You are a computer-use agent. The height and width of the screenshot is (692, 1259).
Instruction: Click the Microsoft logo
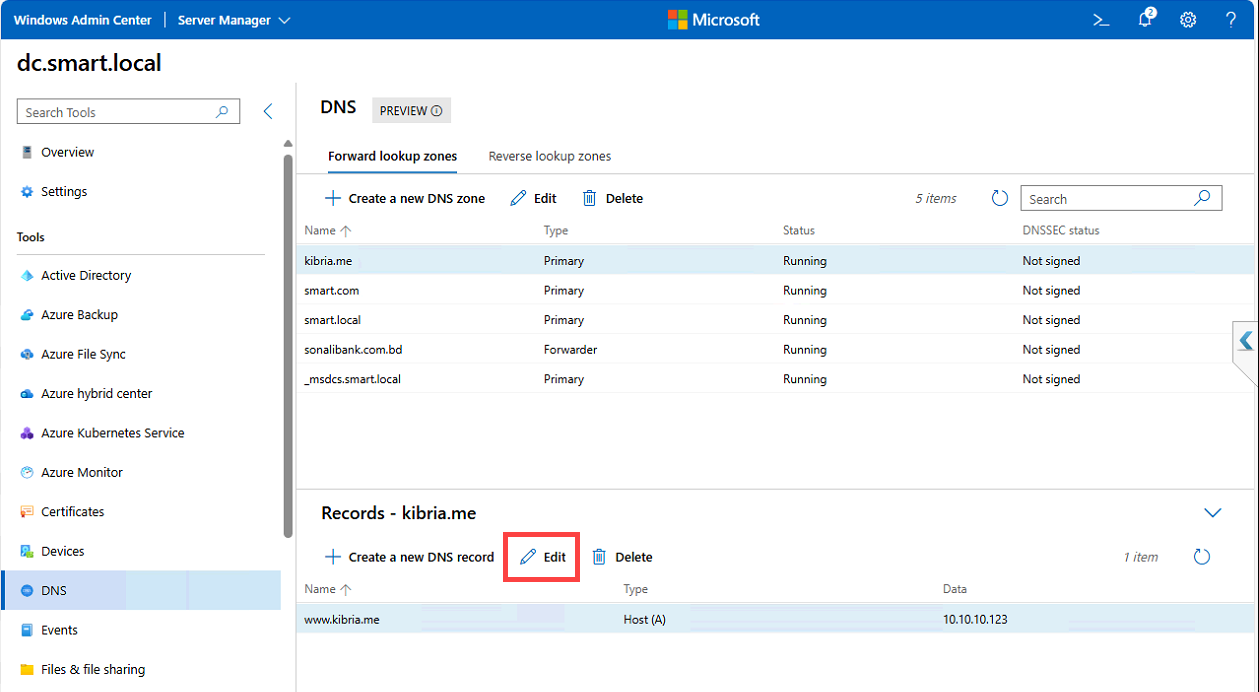[713, 20]
